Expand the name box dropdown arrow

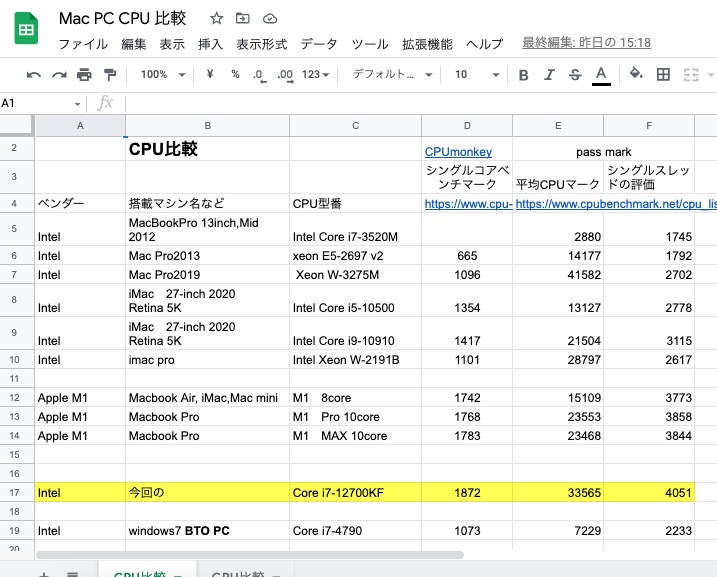pos(77,104)
